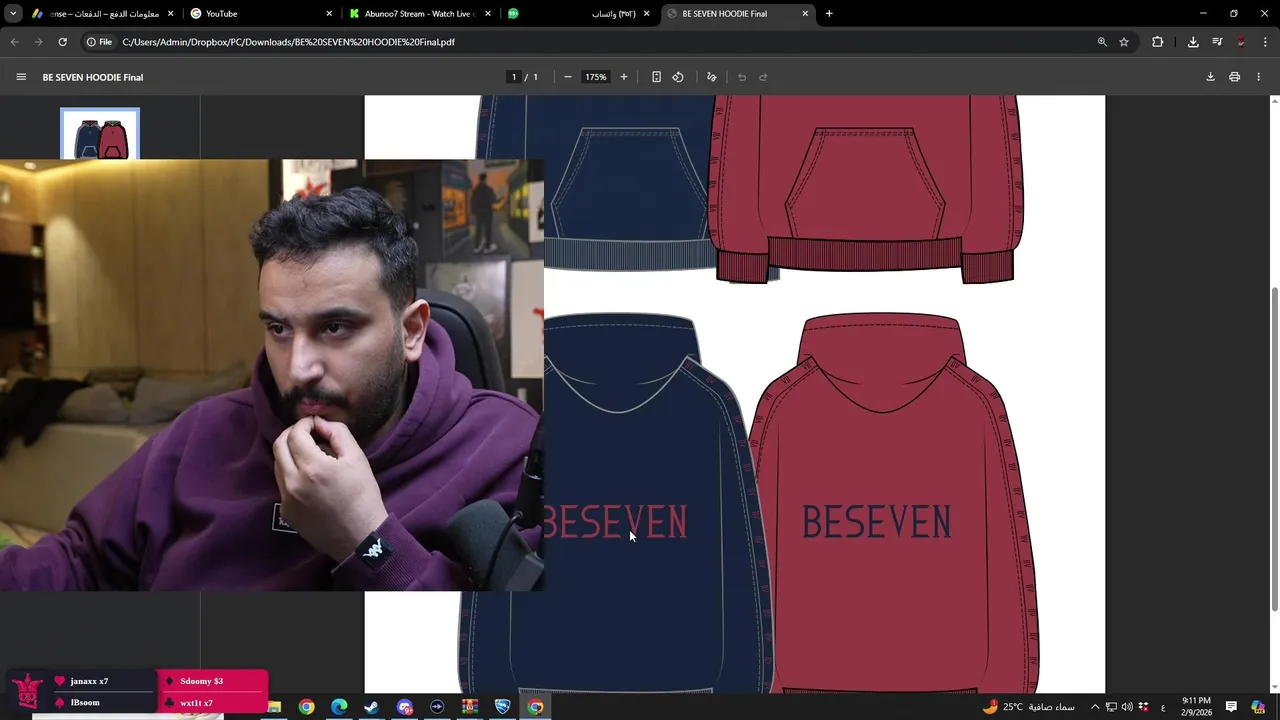
Task: Open Discord from the taskbar
Action: [x=404, y=707]
